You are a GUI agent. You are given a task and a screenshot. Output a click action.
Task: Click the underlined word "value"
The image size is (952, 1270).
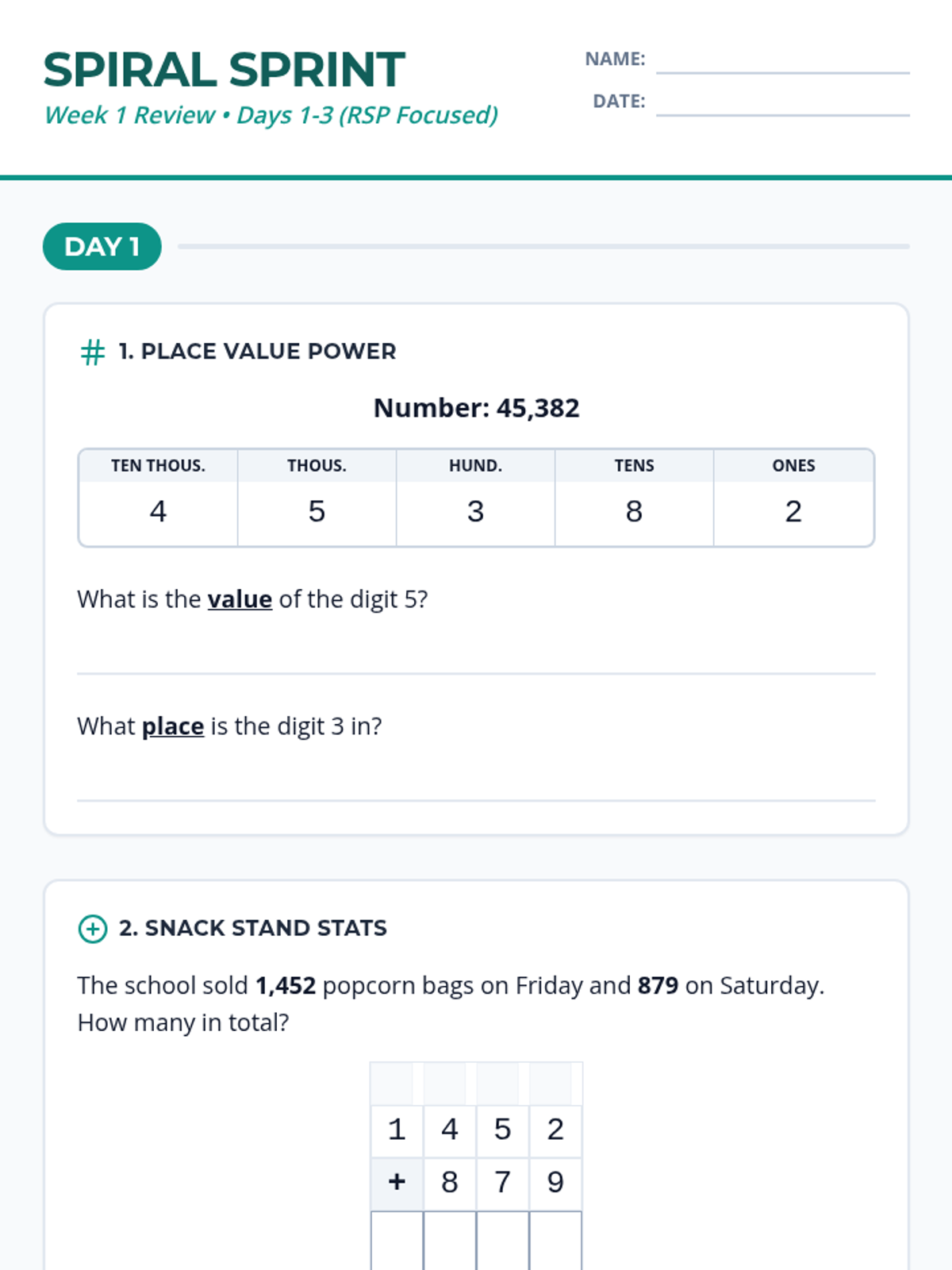click(240, 599)
